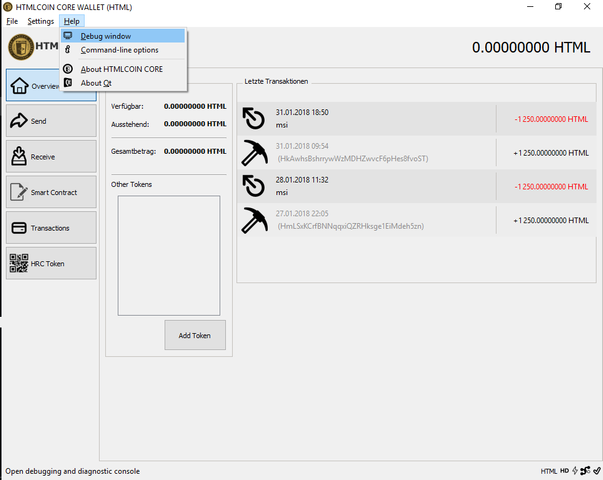603x480 pixels.
Task: Click the Overview house icon
Action: [x=19, y=85]
